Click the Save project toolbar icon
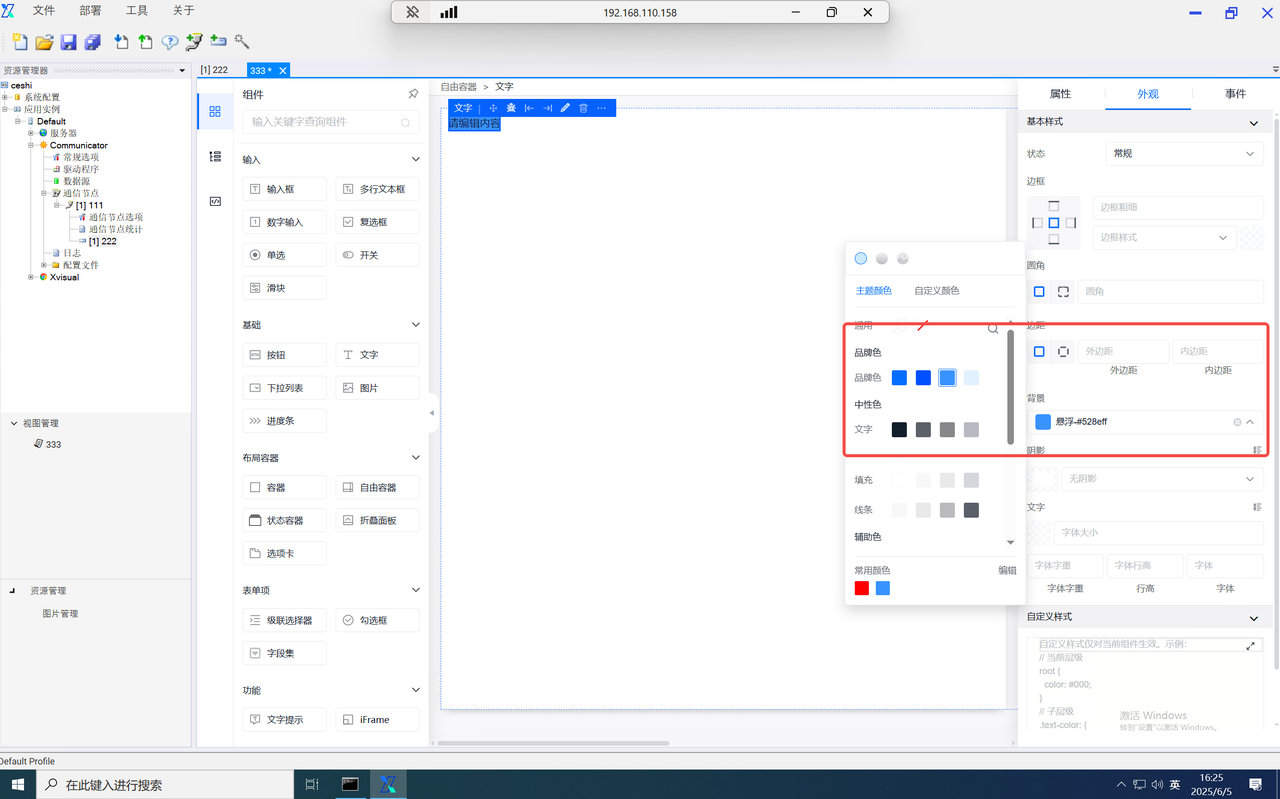This screenshot has width=1280, height=799. pyautogui.click(x=68, y=42)
